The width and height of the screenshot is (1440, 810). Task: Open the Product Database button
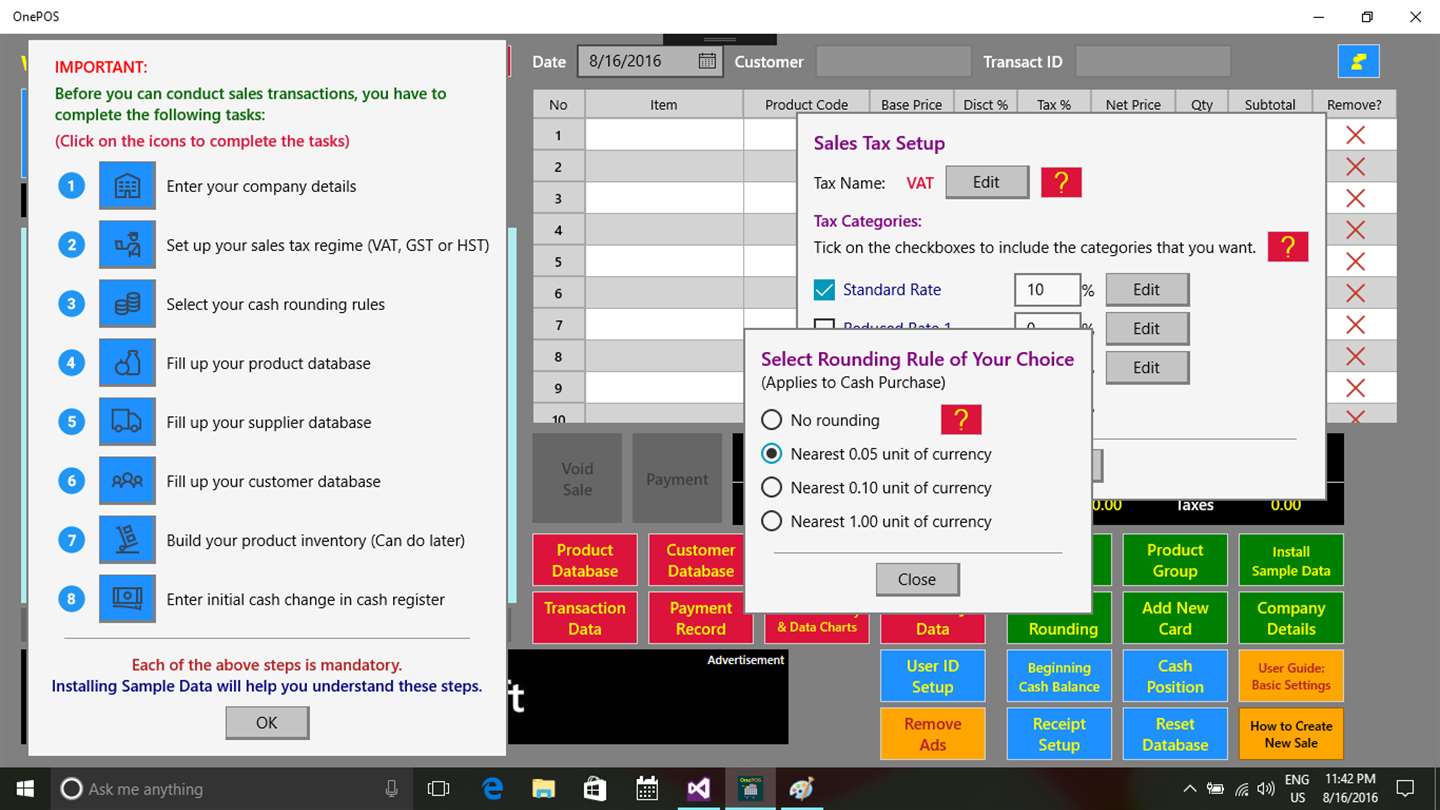[585, 560]
